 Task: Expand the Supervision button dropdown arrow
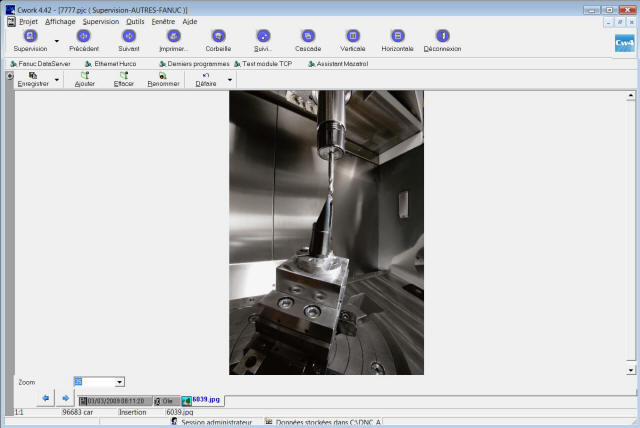(56, 42)
